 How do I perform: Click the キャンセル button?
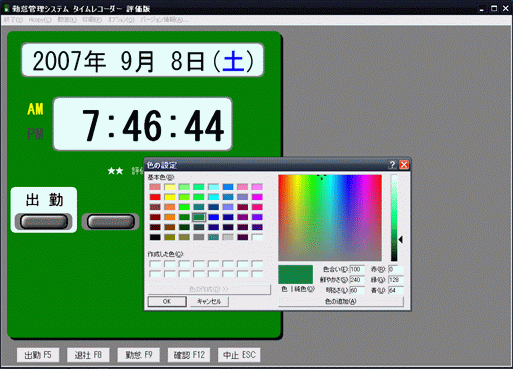(x=209, y=301)
